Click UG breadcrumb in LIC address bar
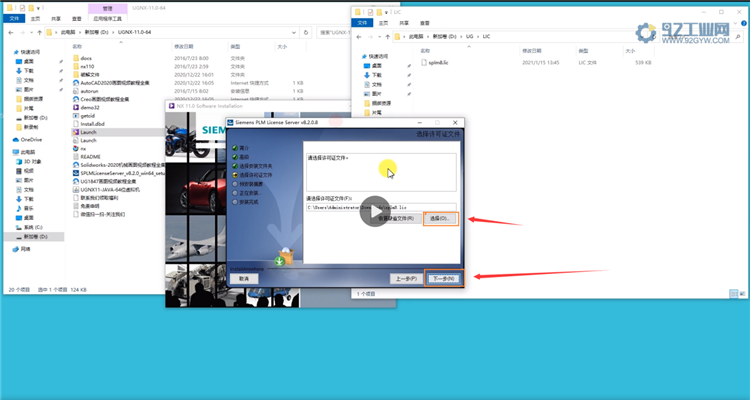The width and height of the screenshot is (750, 400). point(469,37)
